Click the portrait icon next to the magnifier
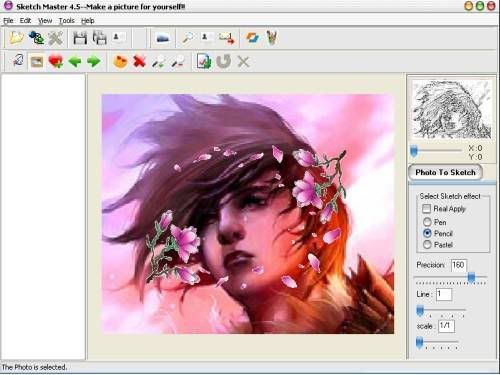The image size is (500, 375). [207, 37]
